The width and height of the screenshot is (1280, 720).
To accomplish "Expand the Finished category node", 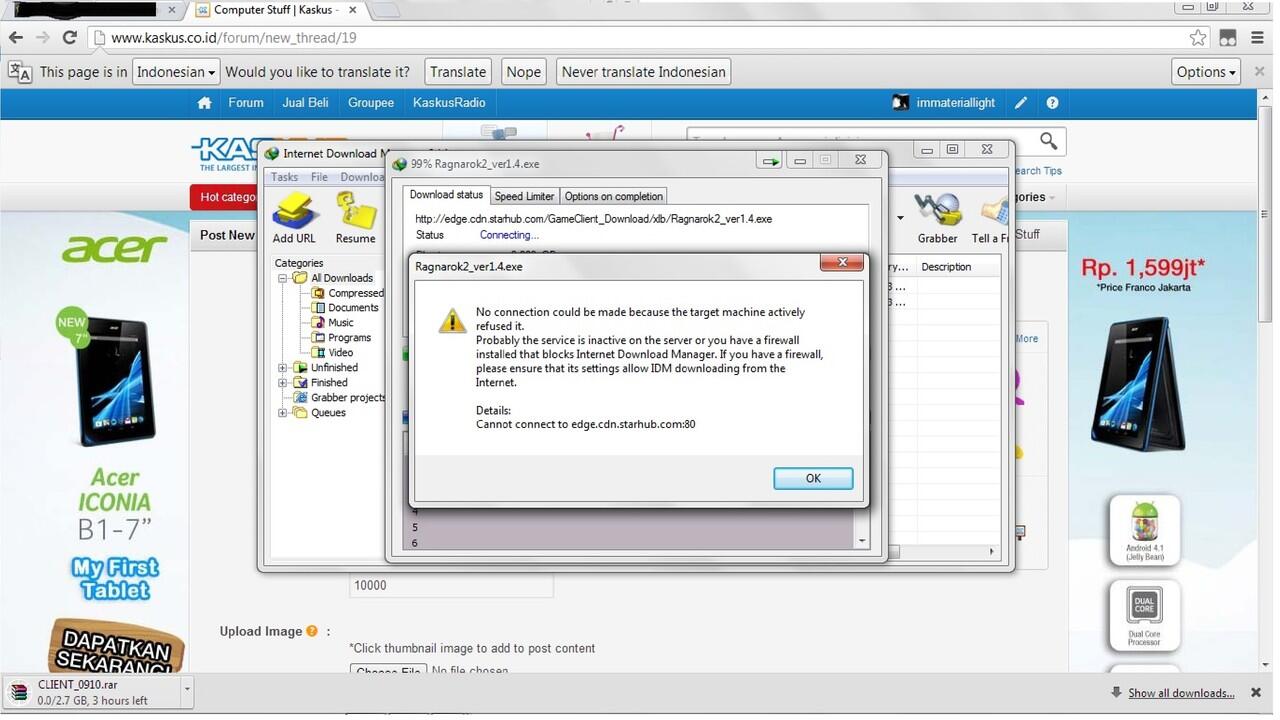I will [283, 383].
